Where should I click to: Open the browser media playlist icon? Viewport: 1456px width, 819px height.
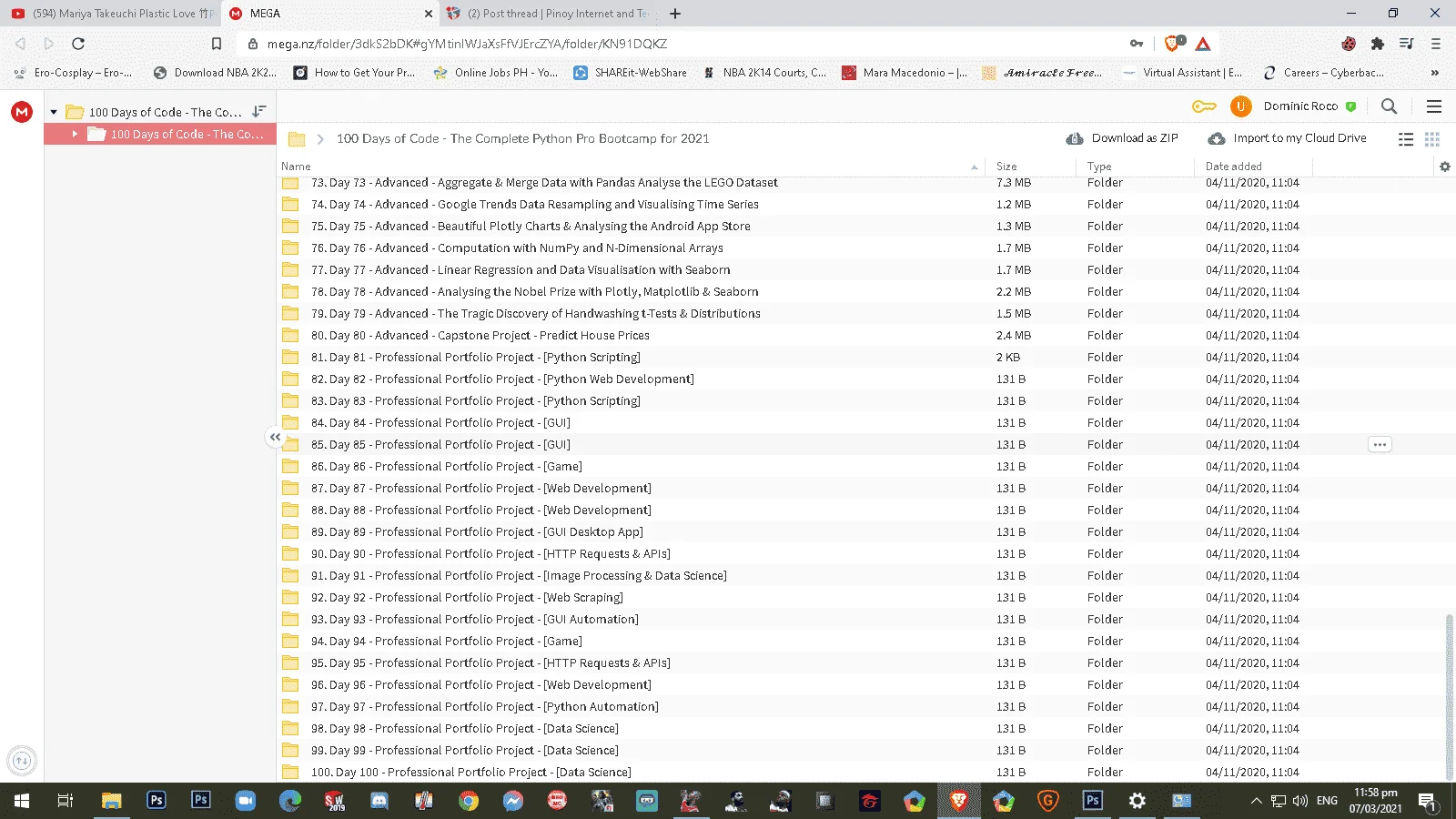click(x=1407, y=44)
